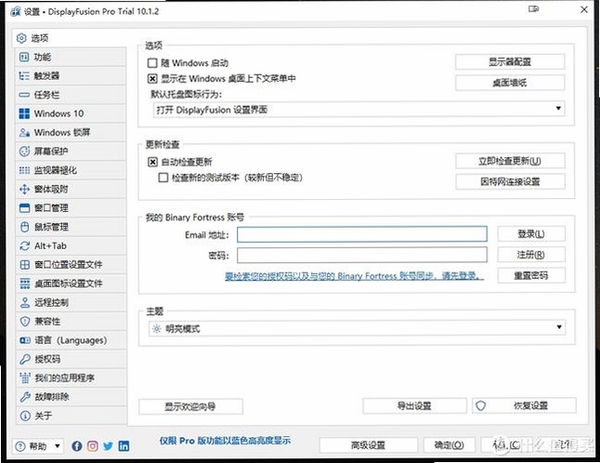The height and width of the screenshot is (463, 600).
Task: Click the license retrieval login link
Action: (x=354, y=276)
